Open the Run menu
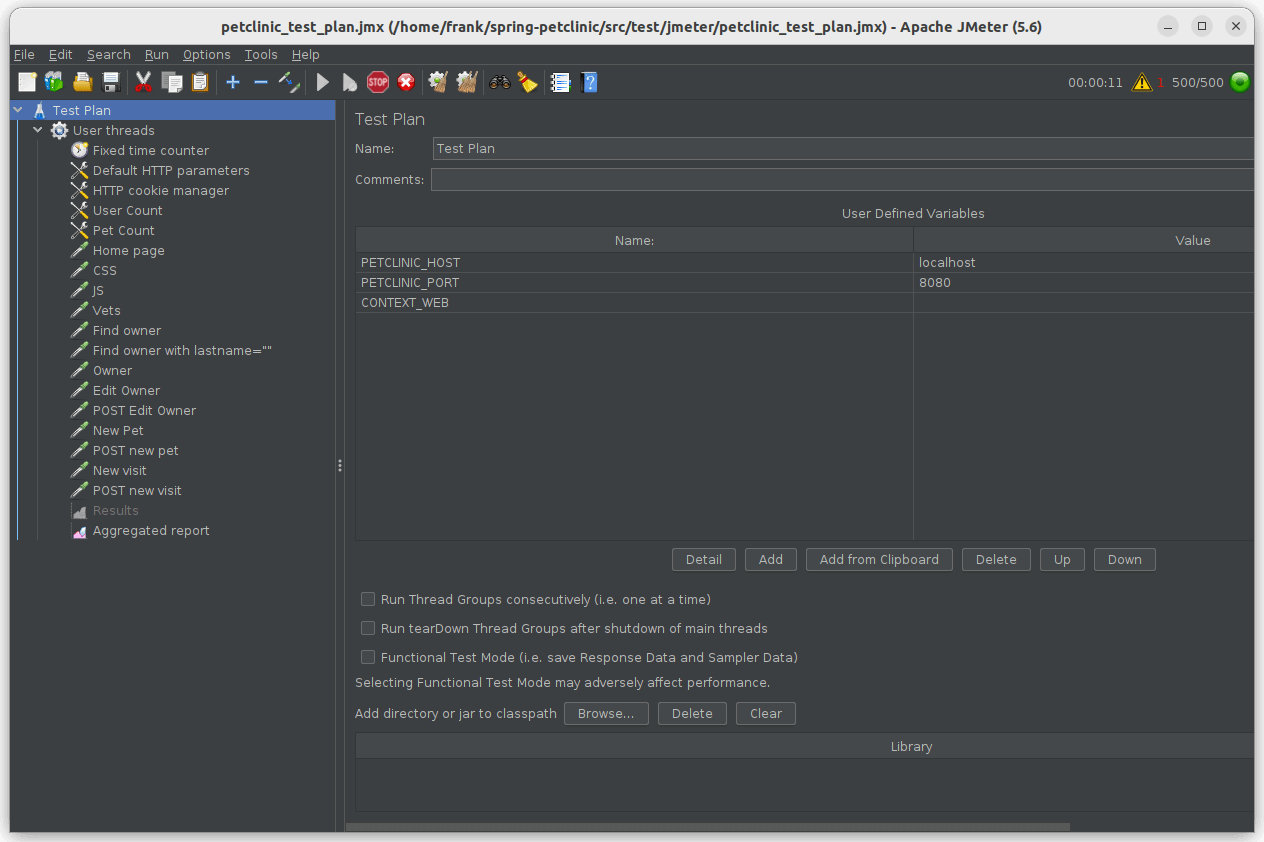This screenshot has width=1264, height=842. [156, 55]
